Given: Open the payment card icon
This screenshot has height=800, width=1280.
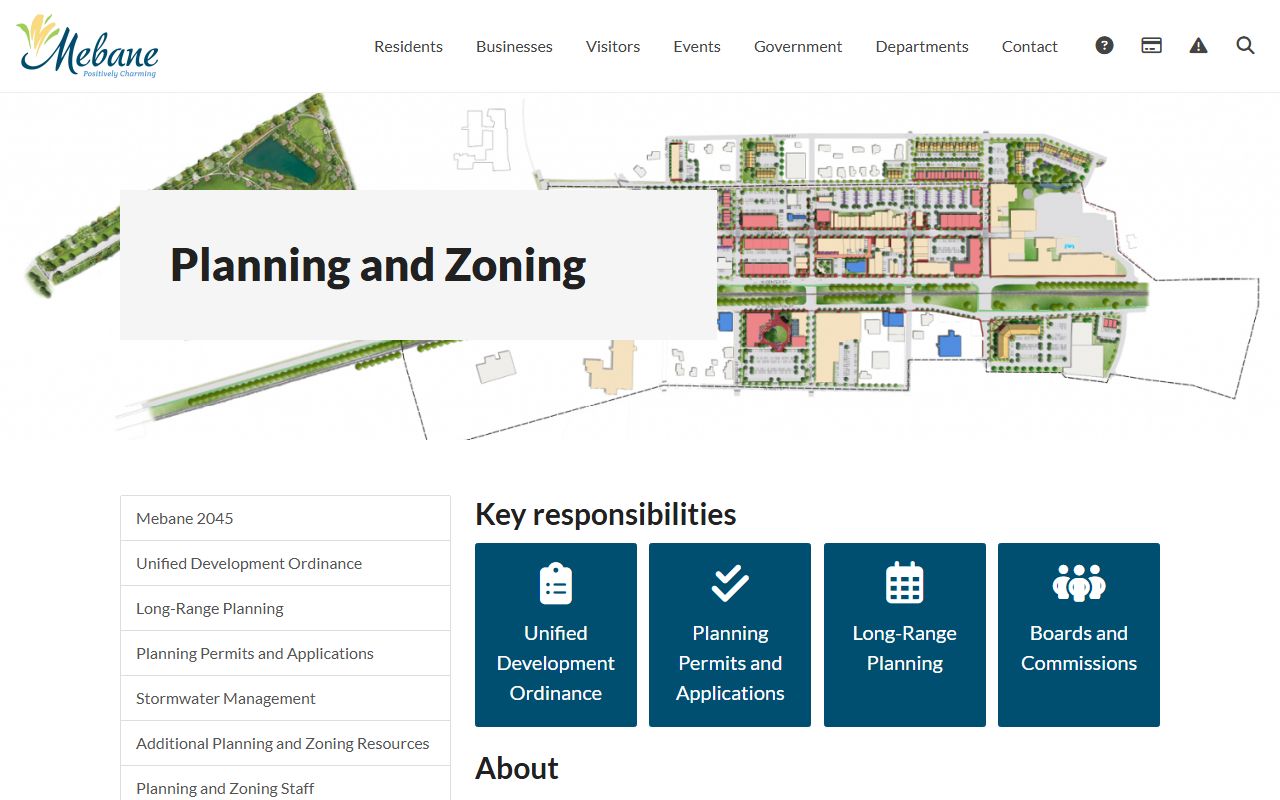Looking at the screenshot, I should click(1151, 45).
